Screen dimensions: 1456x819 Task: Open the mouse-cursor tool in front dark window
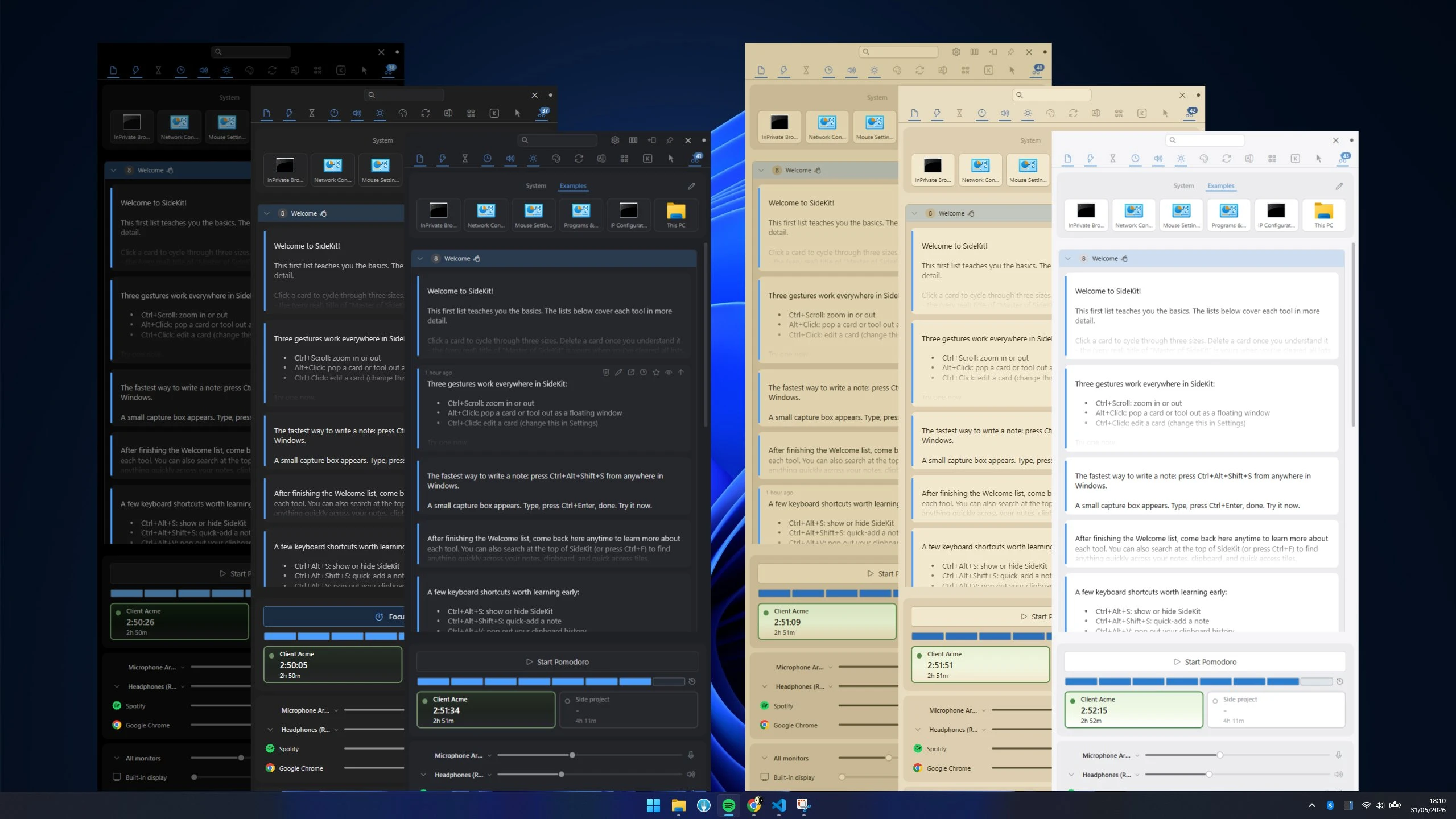click(x=671, y=159)
